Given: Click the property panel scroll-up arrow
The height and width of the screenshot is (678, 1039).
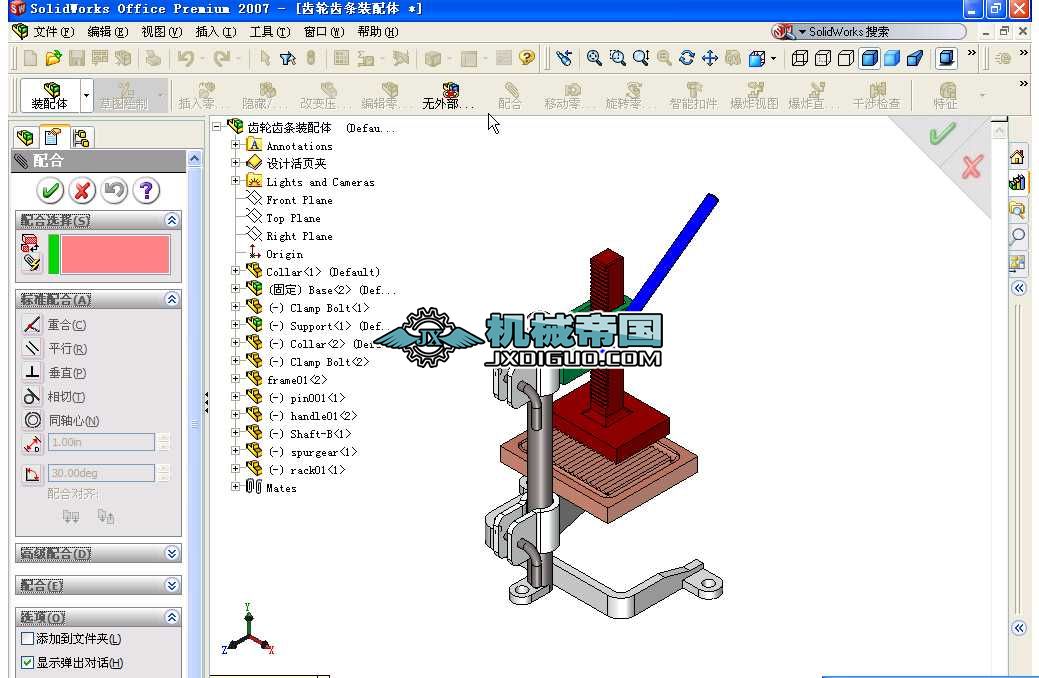Looking at the screenshot, I should (194, 158).
